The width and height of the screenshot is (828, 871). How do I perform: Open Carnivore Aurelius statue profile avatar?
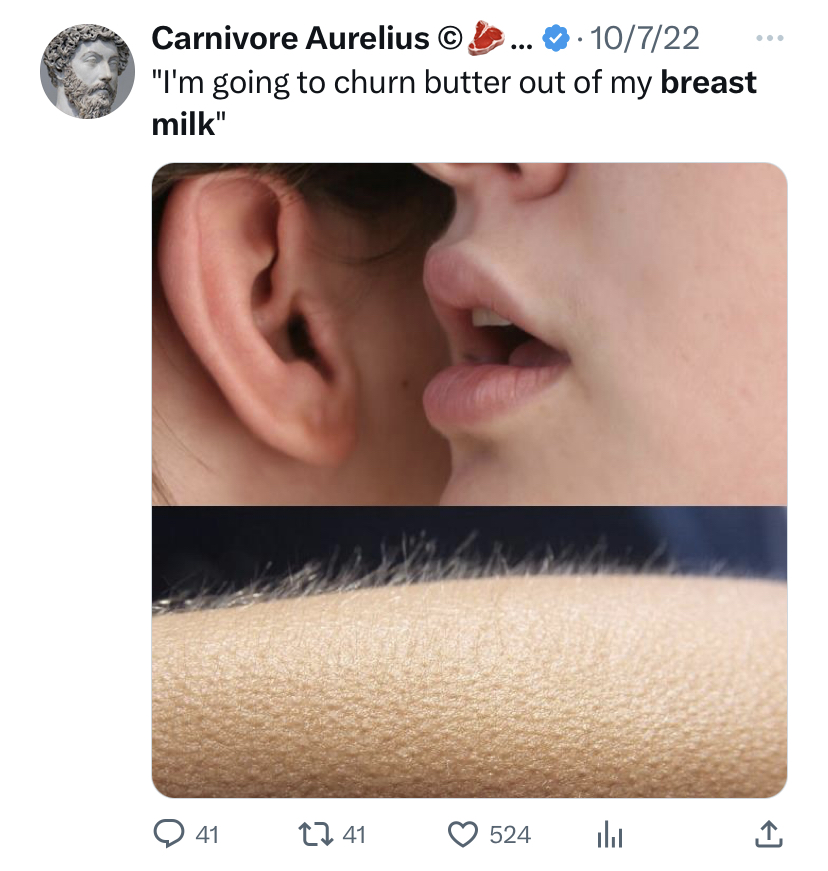click(x=87, y=71)
